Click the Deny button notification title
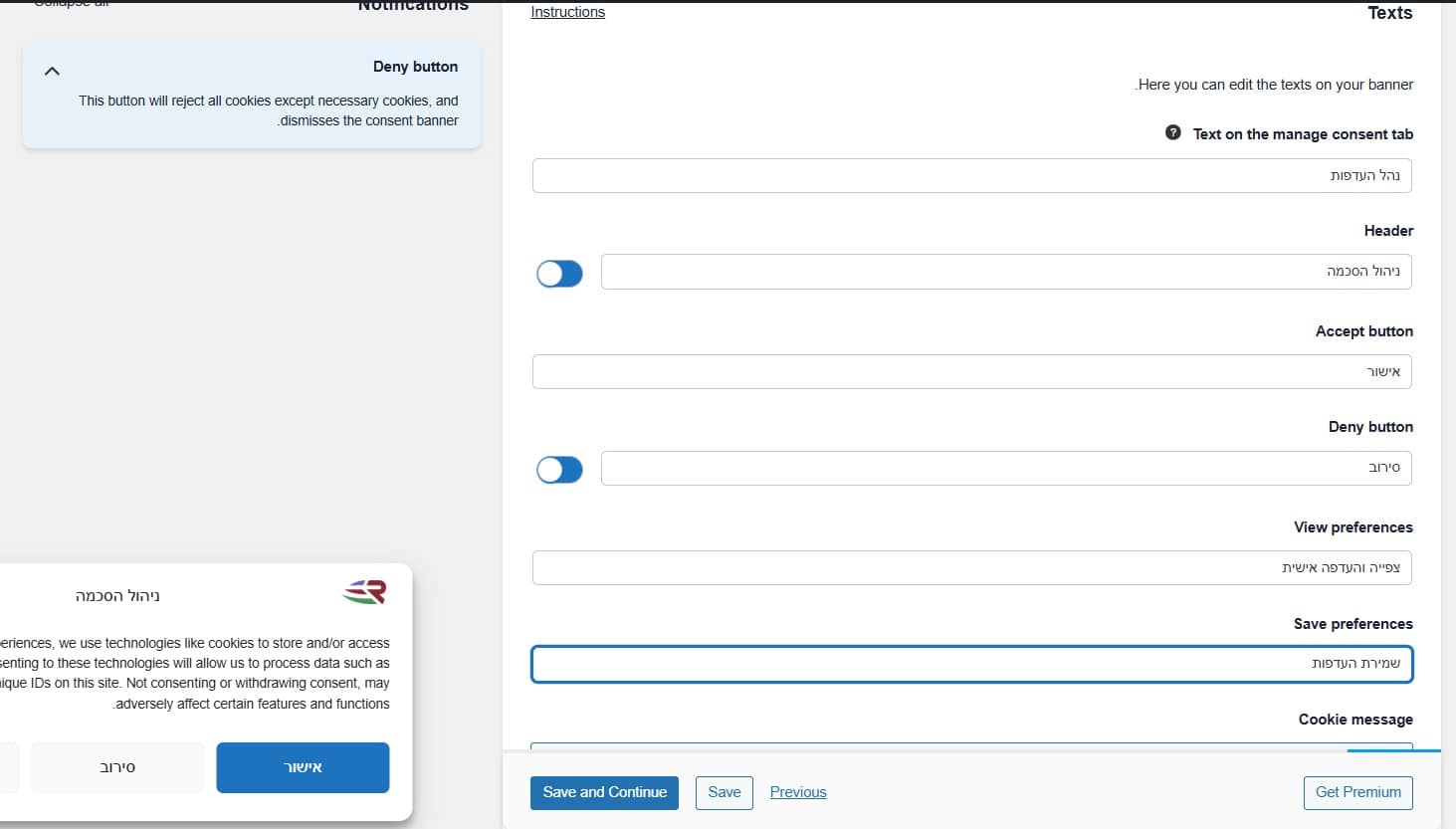Image resolution: width=1456 pixels, height=829 pixels. (x=415, y=67)
